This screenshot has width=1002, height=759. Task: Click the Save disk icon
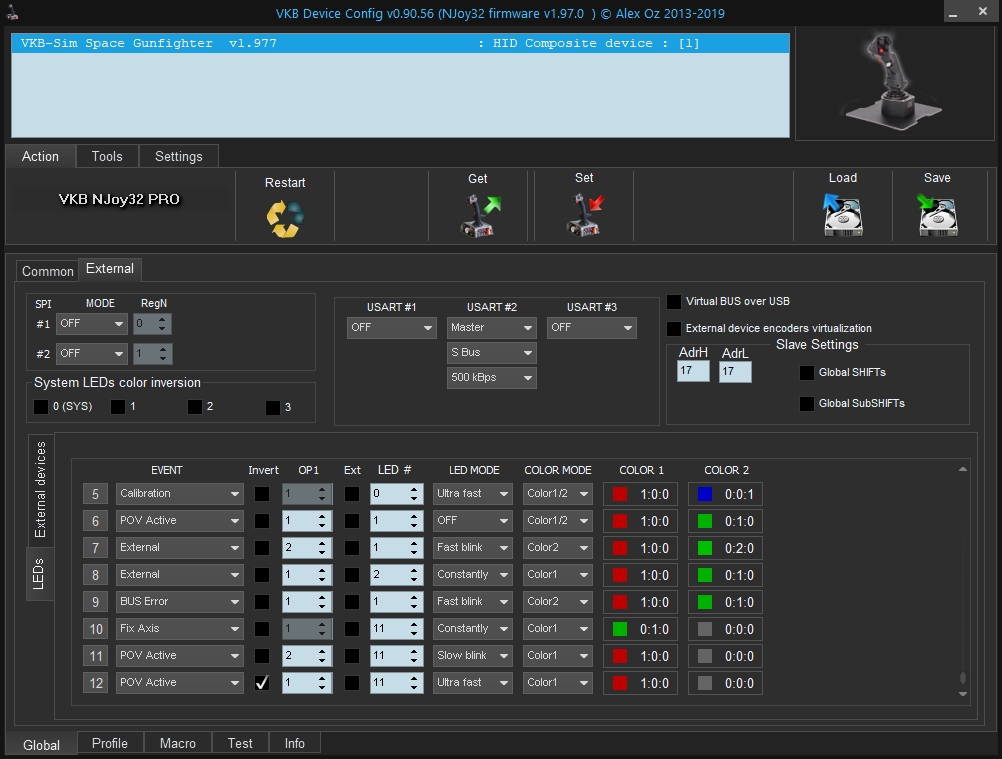[937, 215]
